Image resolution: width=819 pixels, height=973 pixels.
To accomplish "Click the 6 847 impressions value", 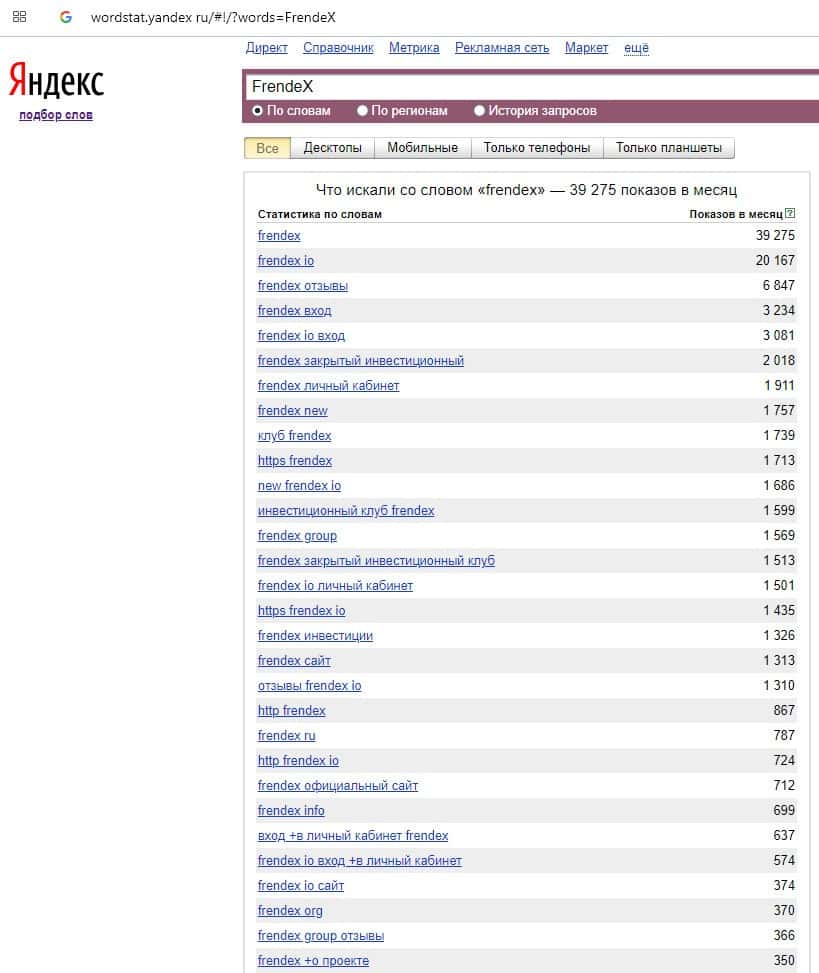I will click(x=779, y=285).
